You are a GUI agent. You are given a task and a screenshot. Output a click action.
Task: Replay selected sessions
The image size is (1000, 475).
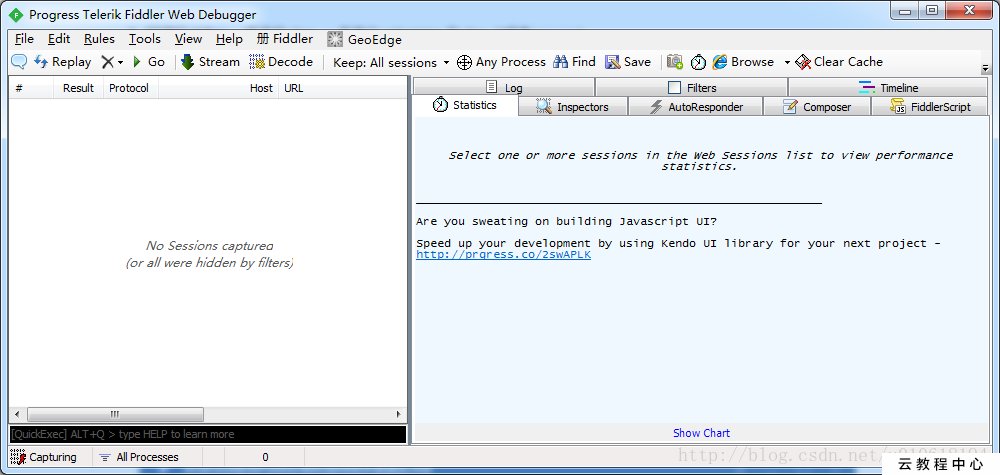62,62
